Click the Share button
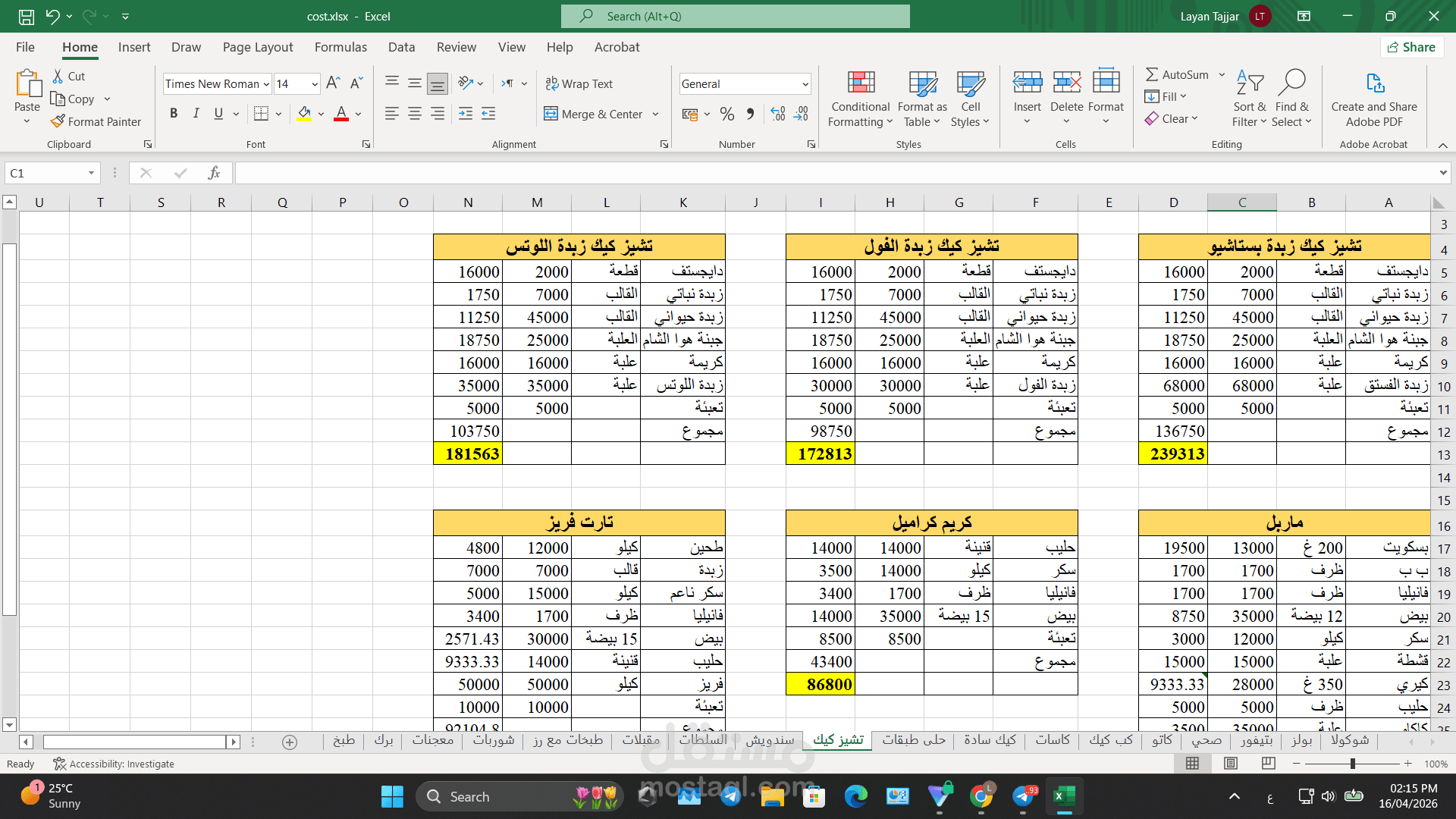 click(1411, 47)
